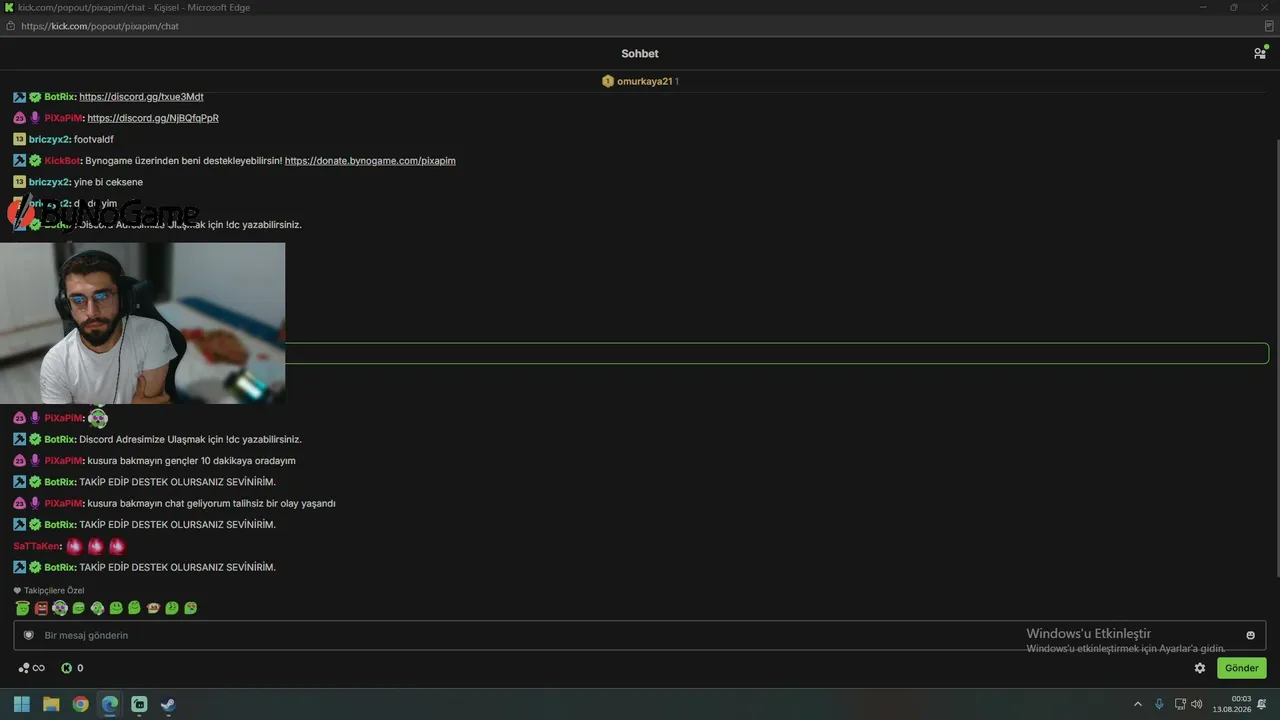Screen dimensions: 1280x720
Task: Click the last 'TAKİP EDİP DESTEK OLURSANIZ' message
Action: pos(177,568)
